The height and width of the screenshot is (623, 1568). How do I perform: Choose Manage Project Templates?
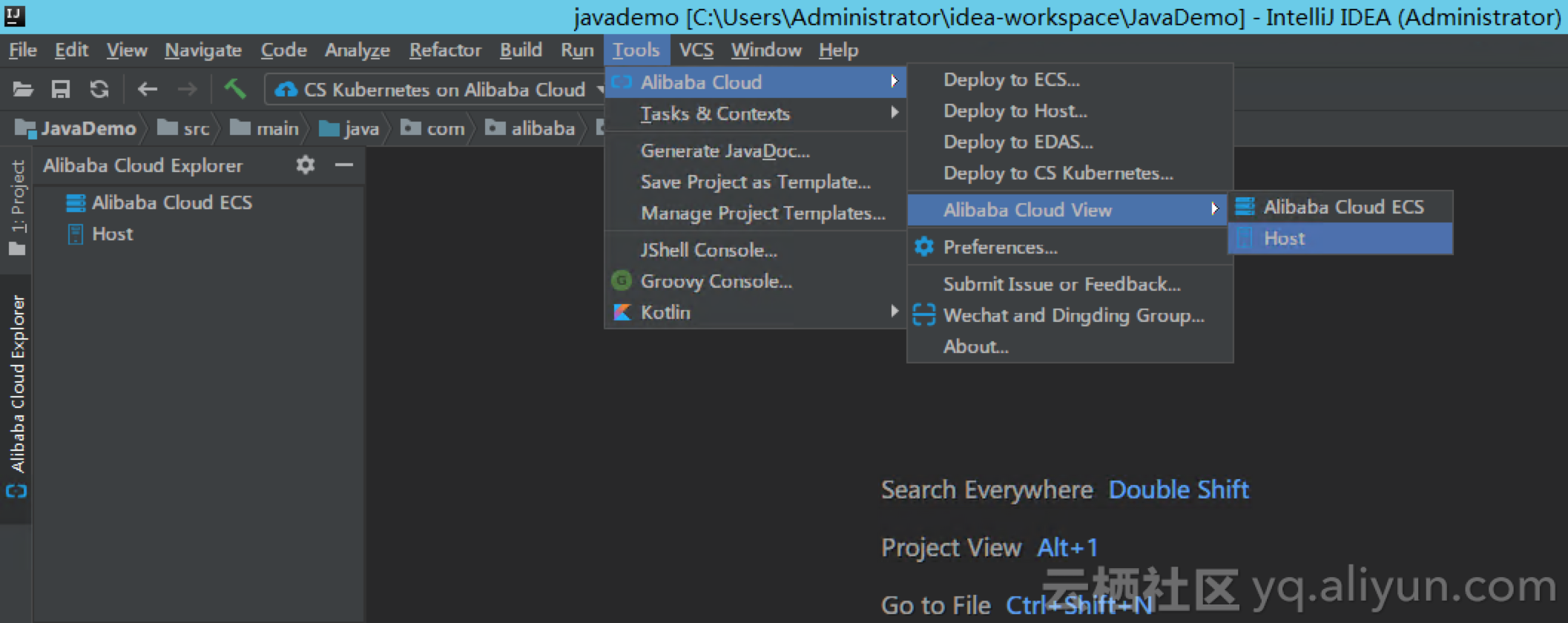(x=756, y=213)
